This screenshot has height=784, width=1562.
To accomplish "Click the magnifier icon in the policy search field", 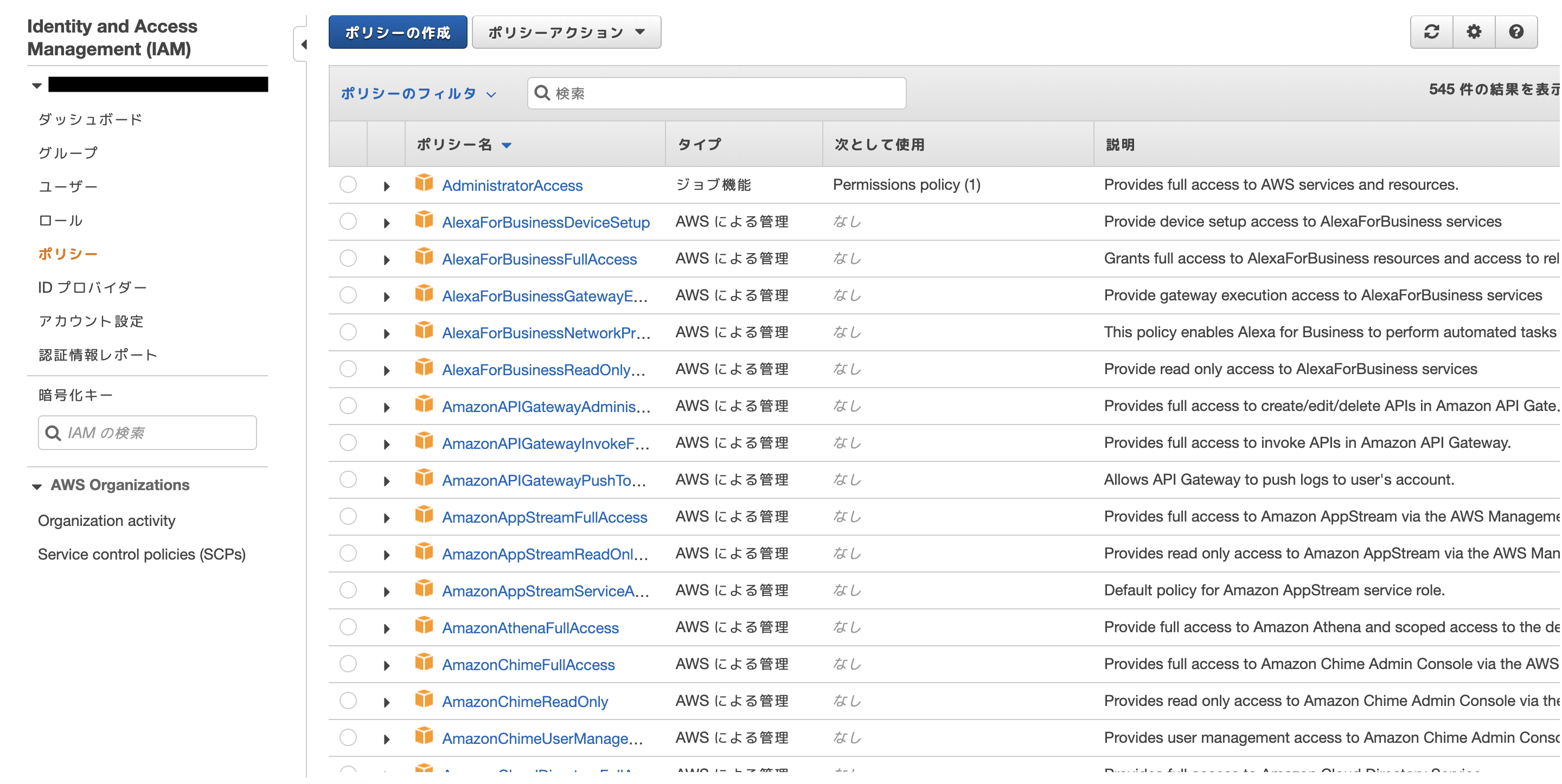I will click(542, 93).
